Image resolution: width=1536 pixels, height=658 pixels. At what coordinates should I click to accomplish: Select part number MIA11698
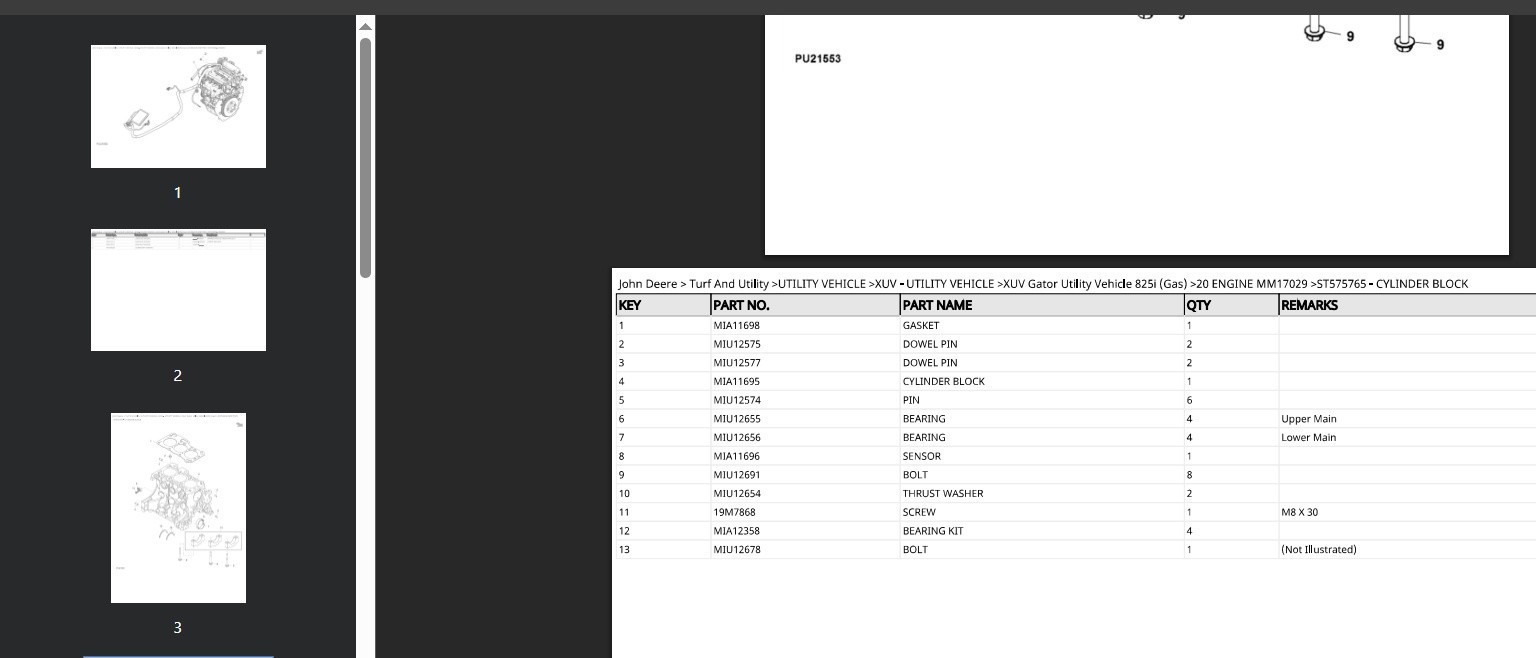coord(737,325)
